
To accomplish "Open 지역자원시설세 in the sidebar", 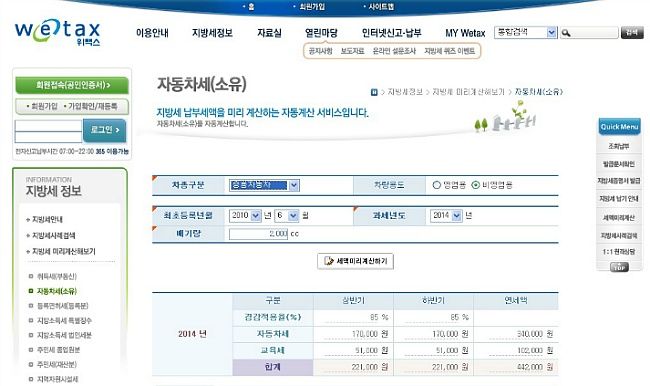I will click(x=57, y=379).
